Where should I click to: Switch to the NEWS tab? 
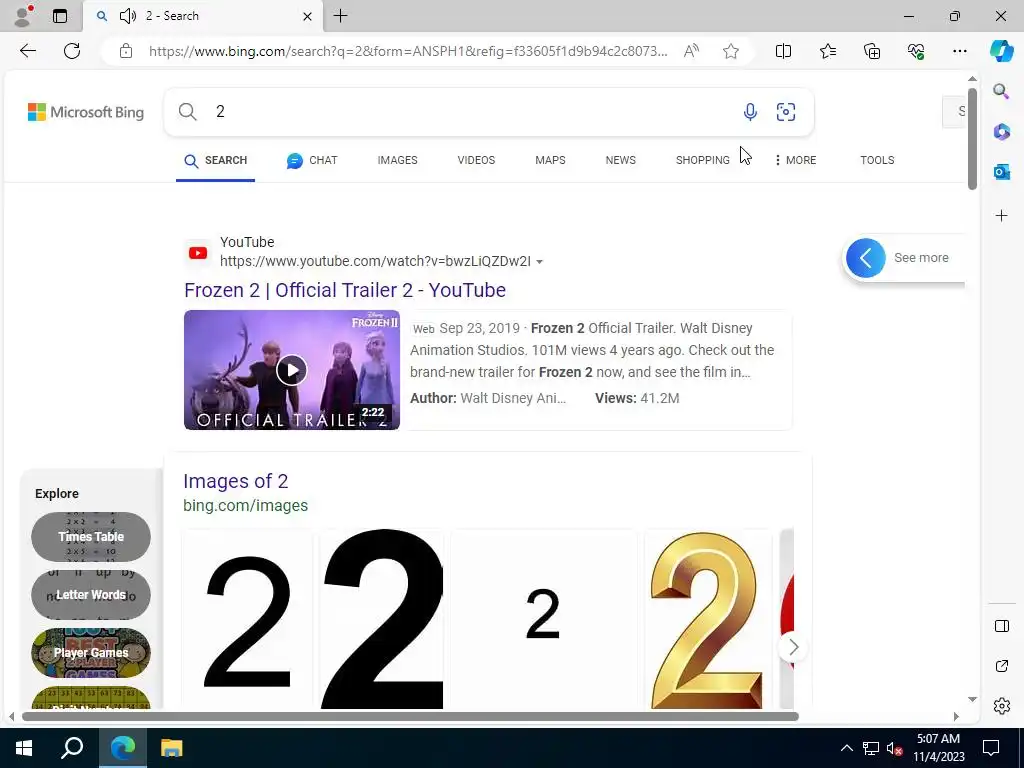coord(620,160)
